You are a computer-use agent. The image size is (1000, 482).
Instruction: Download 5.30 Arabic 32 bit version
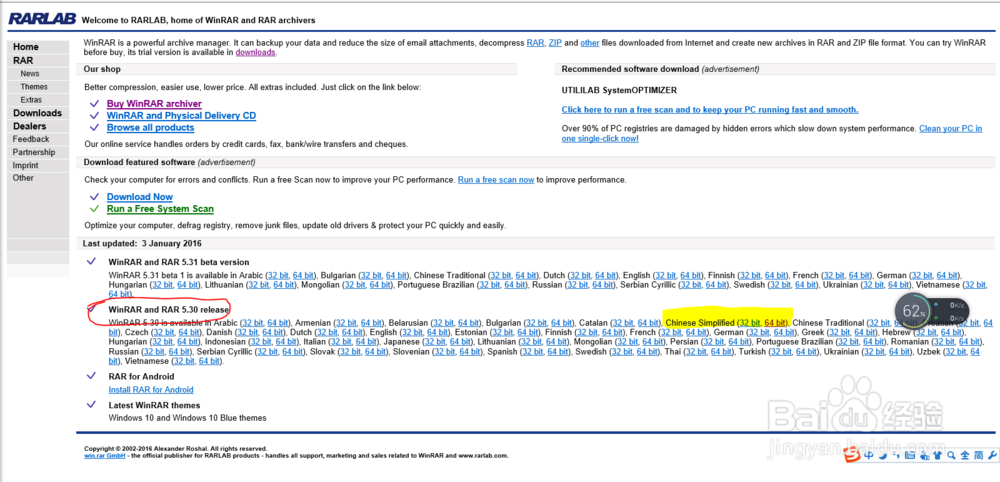pyautogui.click(x=253, y=323)
